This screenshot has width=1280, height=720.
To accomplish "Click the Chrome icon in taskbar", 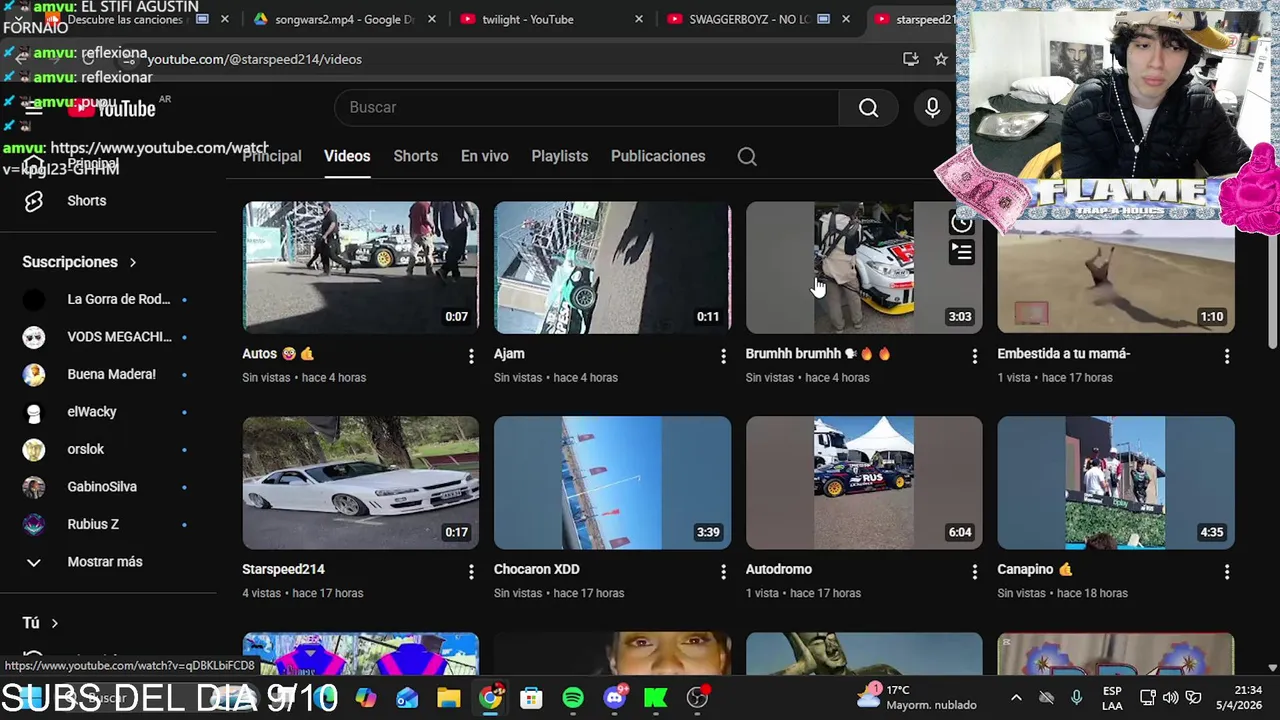I will pyautogui.click(x=490, y=698).
